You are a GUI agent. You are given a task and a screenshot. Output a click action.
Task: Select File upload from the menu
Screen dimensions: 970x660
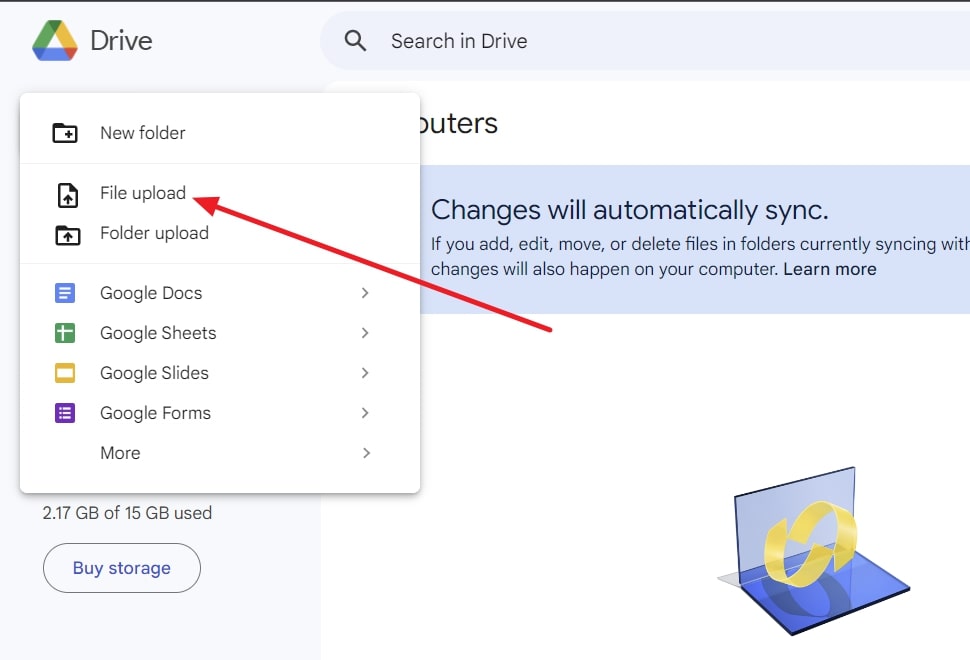pos(143,193)
